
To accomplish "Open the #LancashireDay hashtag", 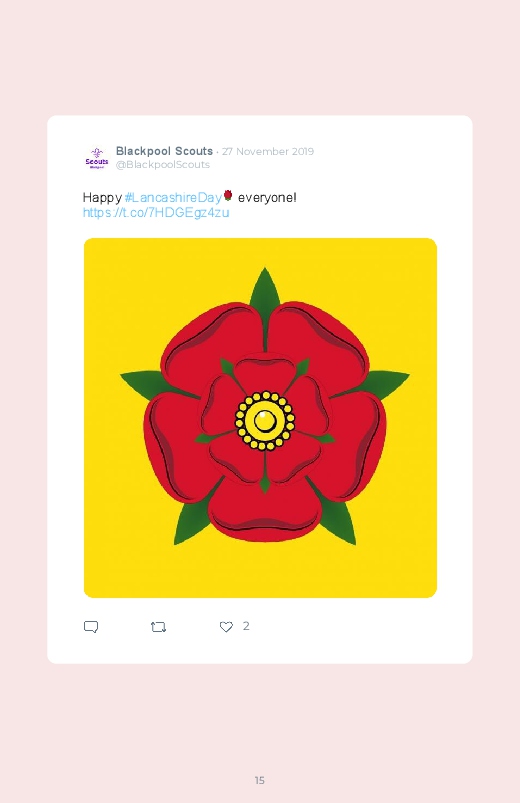I will click(x=173, y=197).
